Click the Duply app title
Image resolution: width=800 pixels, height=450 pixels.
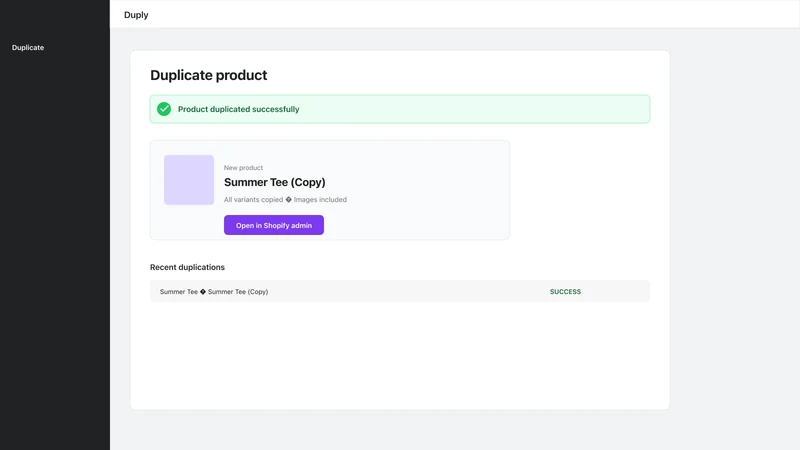tap(136, 15)
